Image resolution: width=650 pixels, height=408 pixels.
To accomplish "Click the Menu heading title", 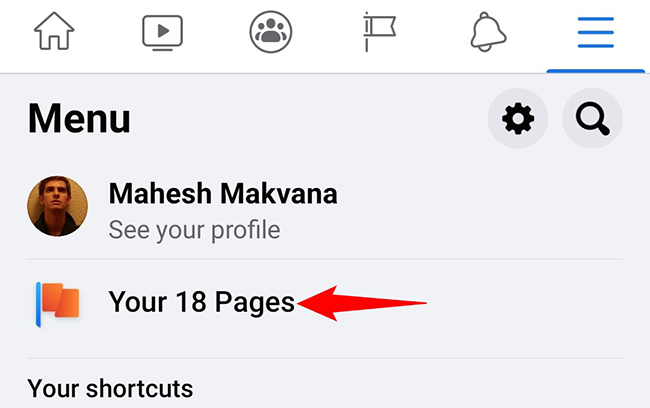I will (79, 120).
